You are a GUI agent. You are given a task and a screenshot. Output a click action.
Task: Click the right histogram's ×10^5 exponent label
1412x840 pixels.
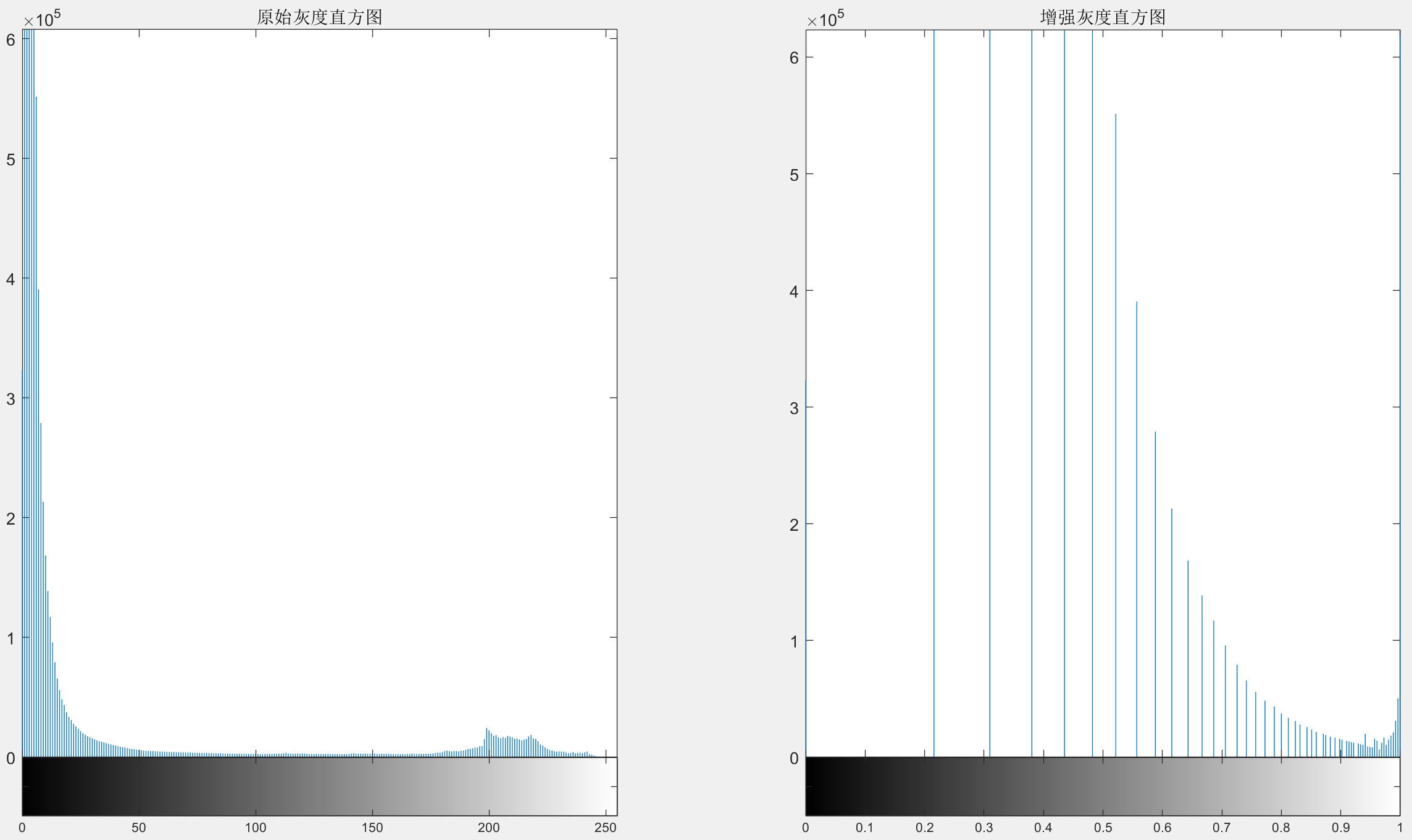(x=825, y=19)
